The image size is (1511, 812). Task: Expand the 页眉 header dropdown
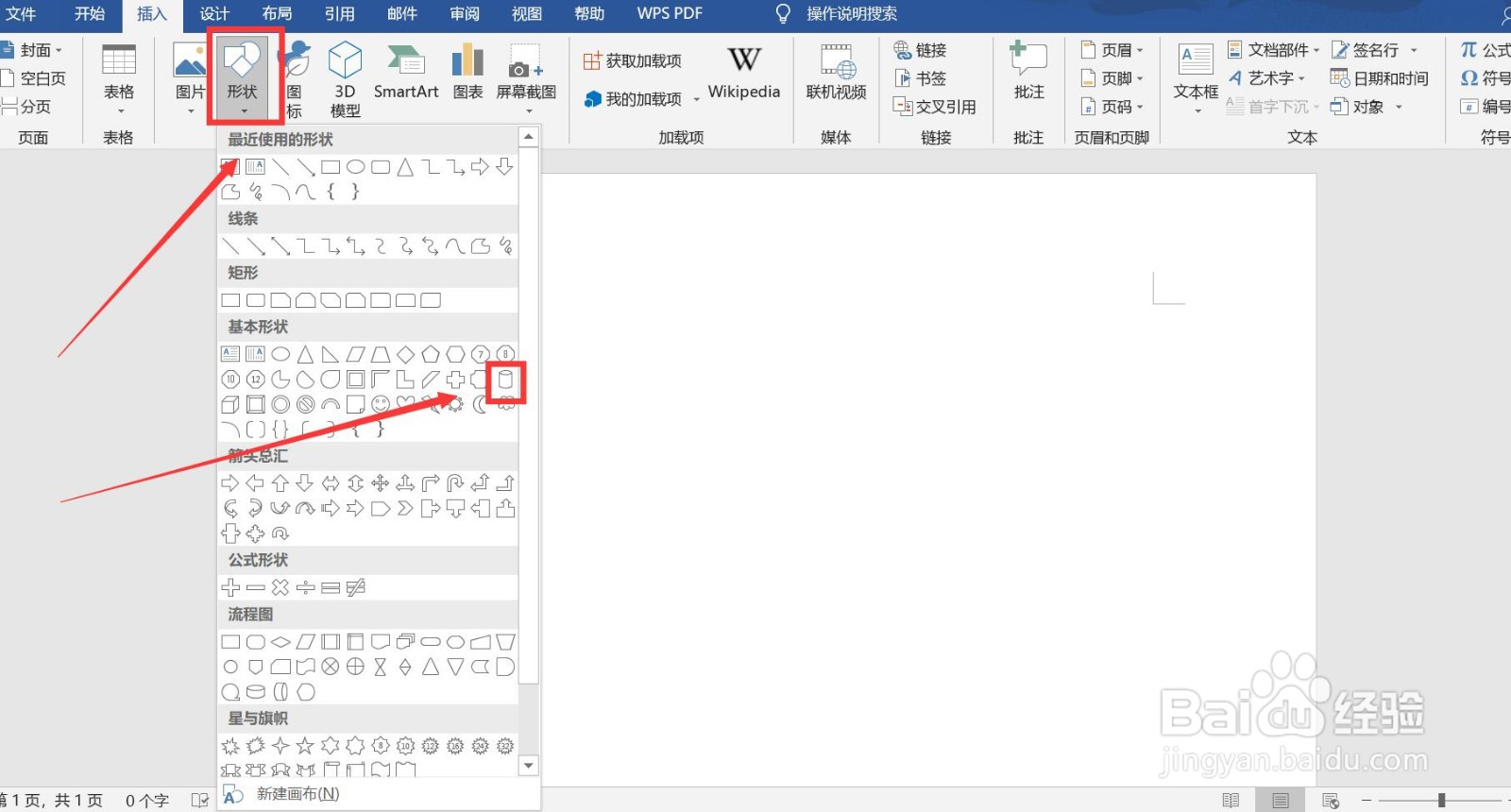pyautogui.click(x=1112, y=50)
